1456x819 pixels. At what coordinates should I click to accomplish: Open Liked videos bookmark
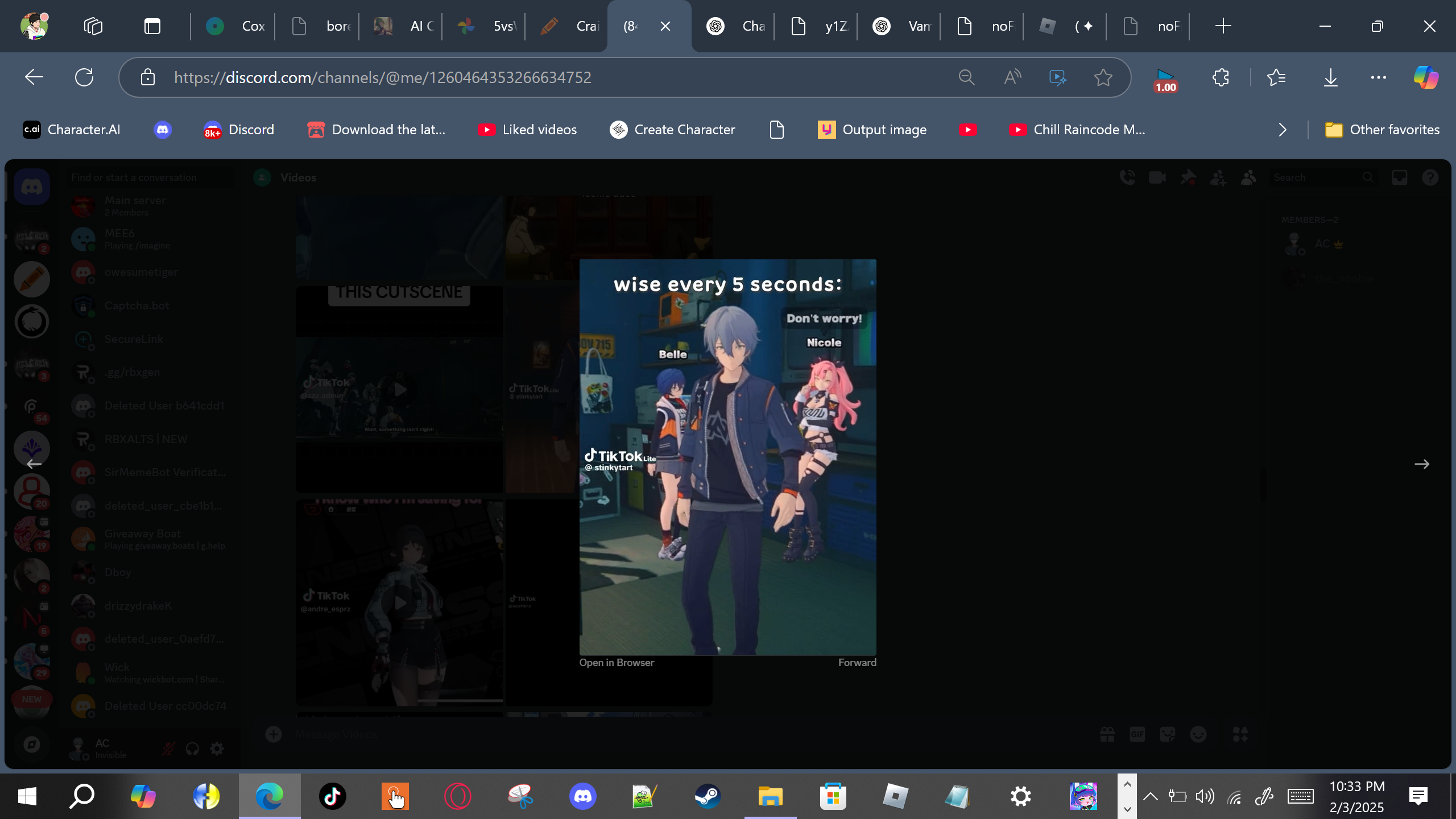click(x=528, y=130)
